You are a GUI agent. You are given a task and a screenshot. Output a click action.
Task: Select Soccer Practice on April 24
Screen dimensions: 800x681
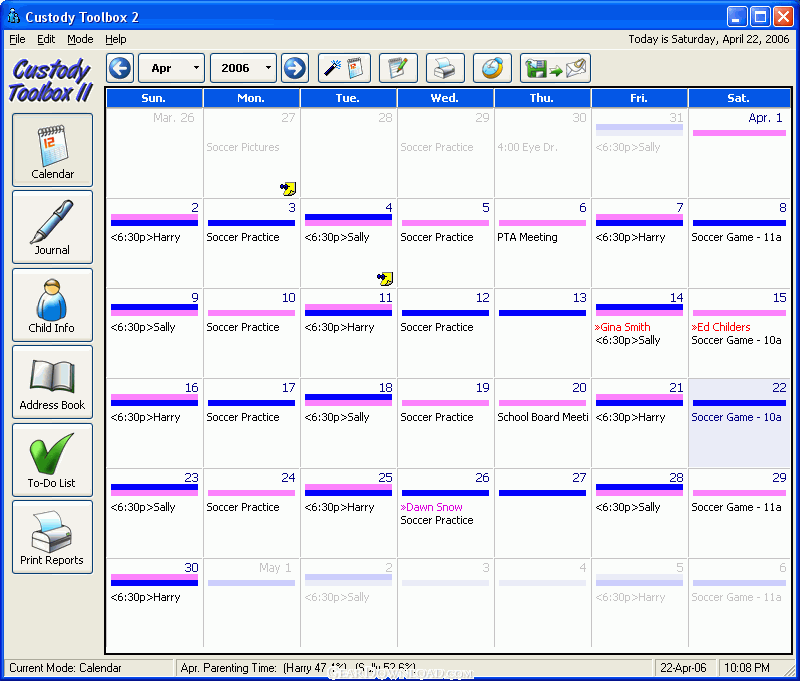click(x=243, y=507)
